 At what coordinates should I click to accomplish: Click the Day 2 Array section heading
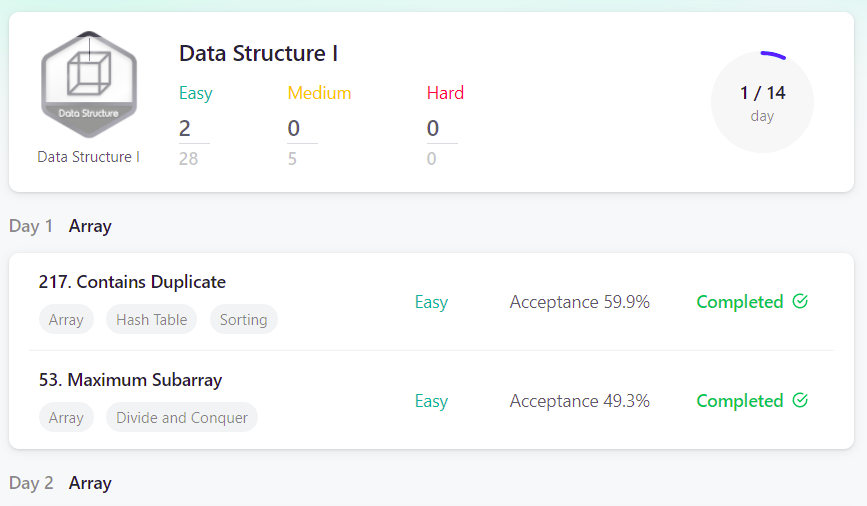(60, 483)
